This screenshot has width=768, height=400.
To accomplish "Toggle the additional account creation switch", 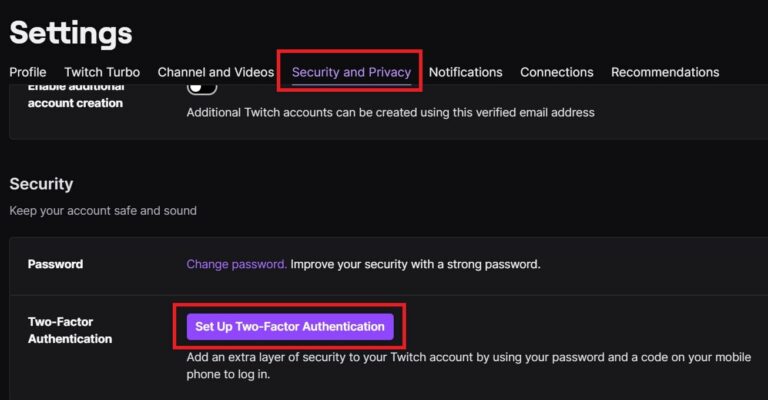I will click(x=202, y=88).
